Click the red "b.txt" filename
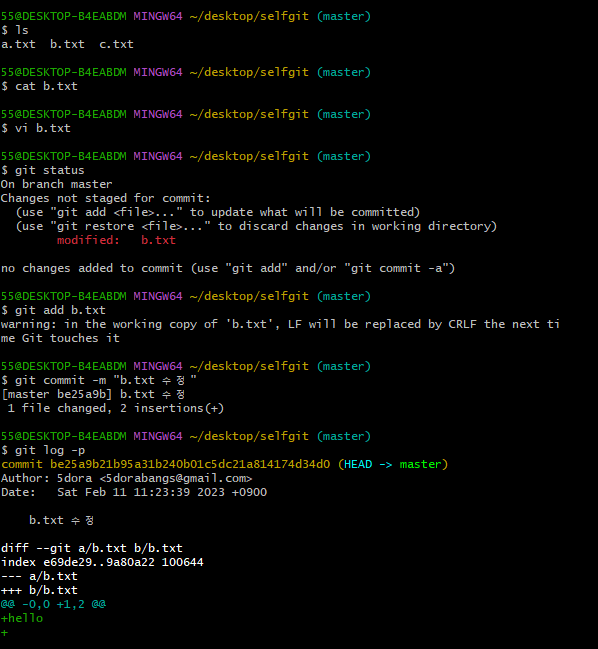This screenshot has width=598, height=649. (159, 240)
